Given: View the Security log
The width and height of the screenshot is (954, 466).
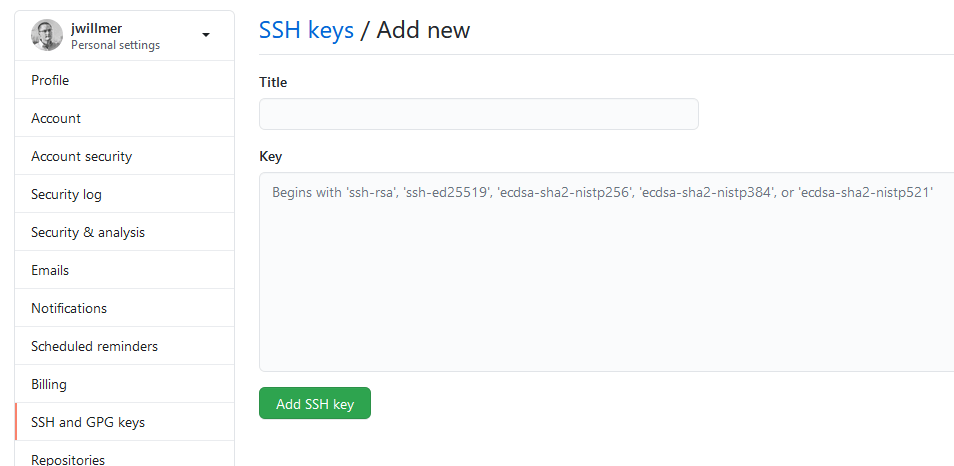Looking at the screenshot, I should (125, 194).
